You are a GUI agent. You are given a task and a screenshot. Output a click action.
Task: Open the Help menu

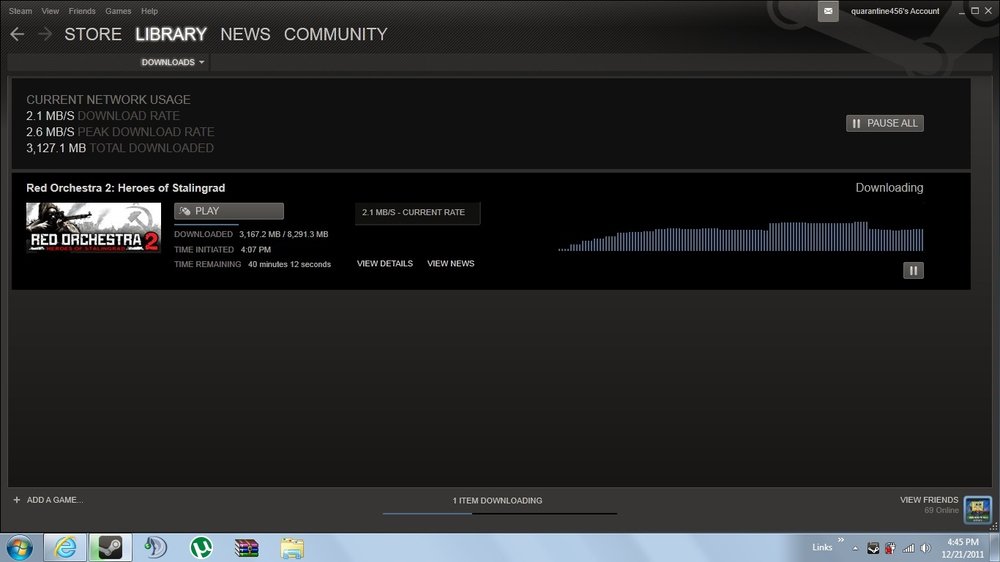click(149, 11)
